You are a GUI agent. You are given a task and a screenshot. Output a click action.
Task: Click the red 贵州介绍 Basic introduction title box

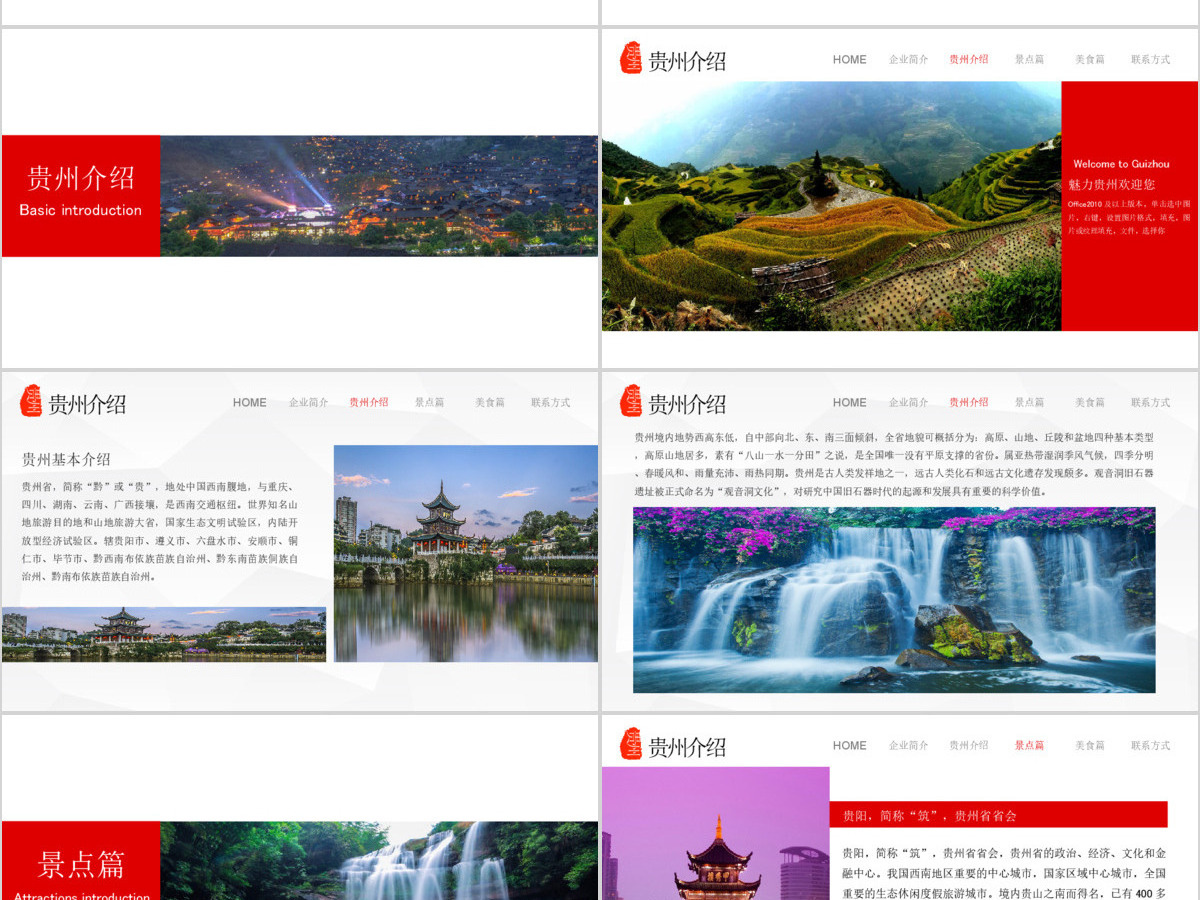click(81, 196)
